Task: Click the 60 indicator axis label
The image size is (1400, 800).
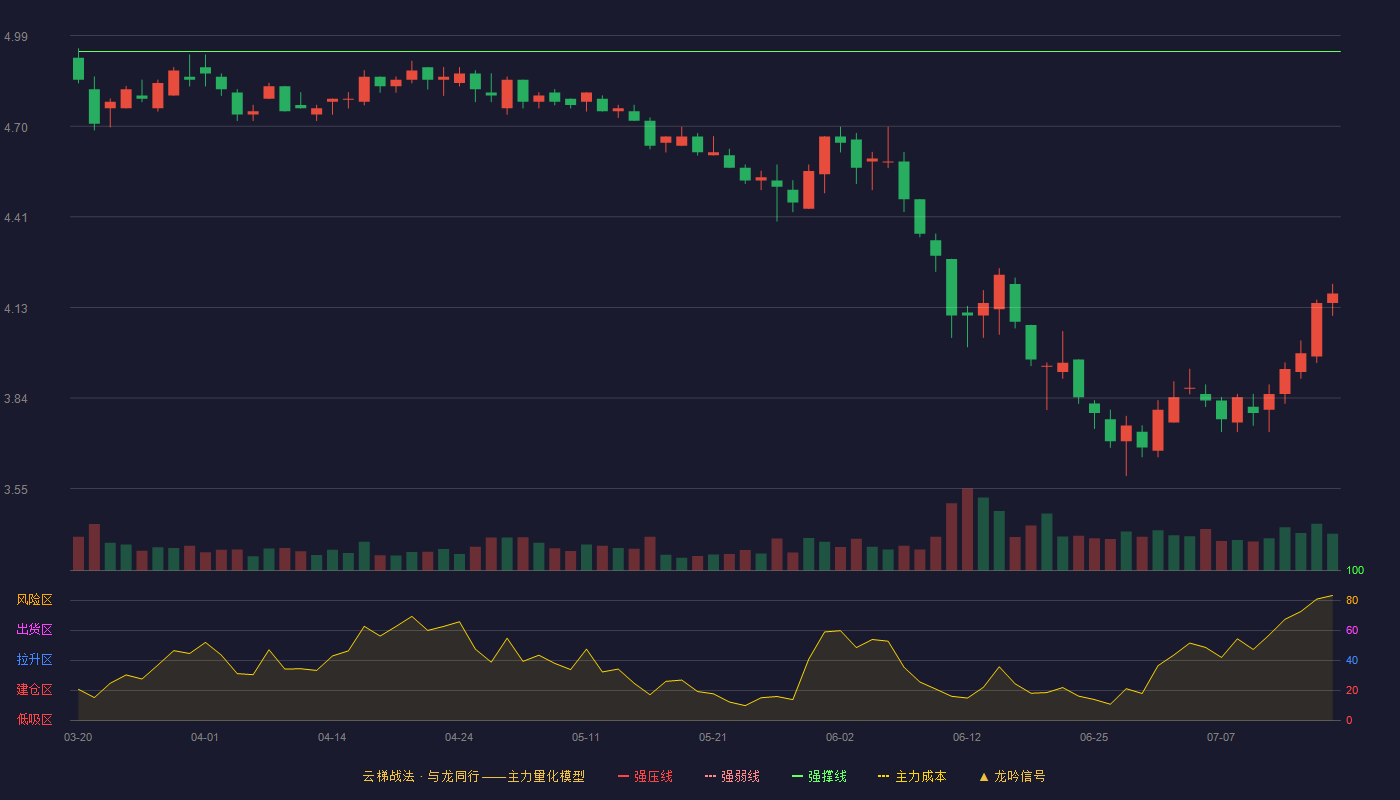Action: tap(1352, 630)
